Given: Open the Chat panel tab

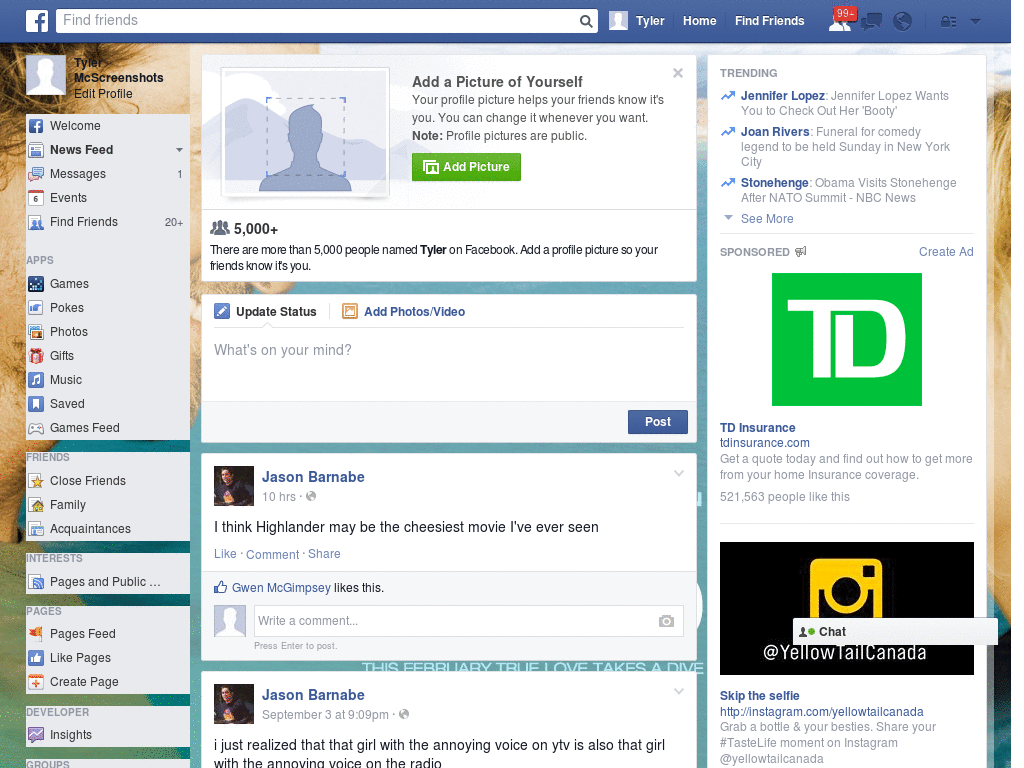Looking at the screenshot, I should (x=895, y=632).
